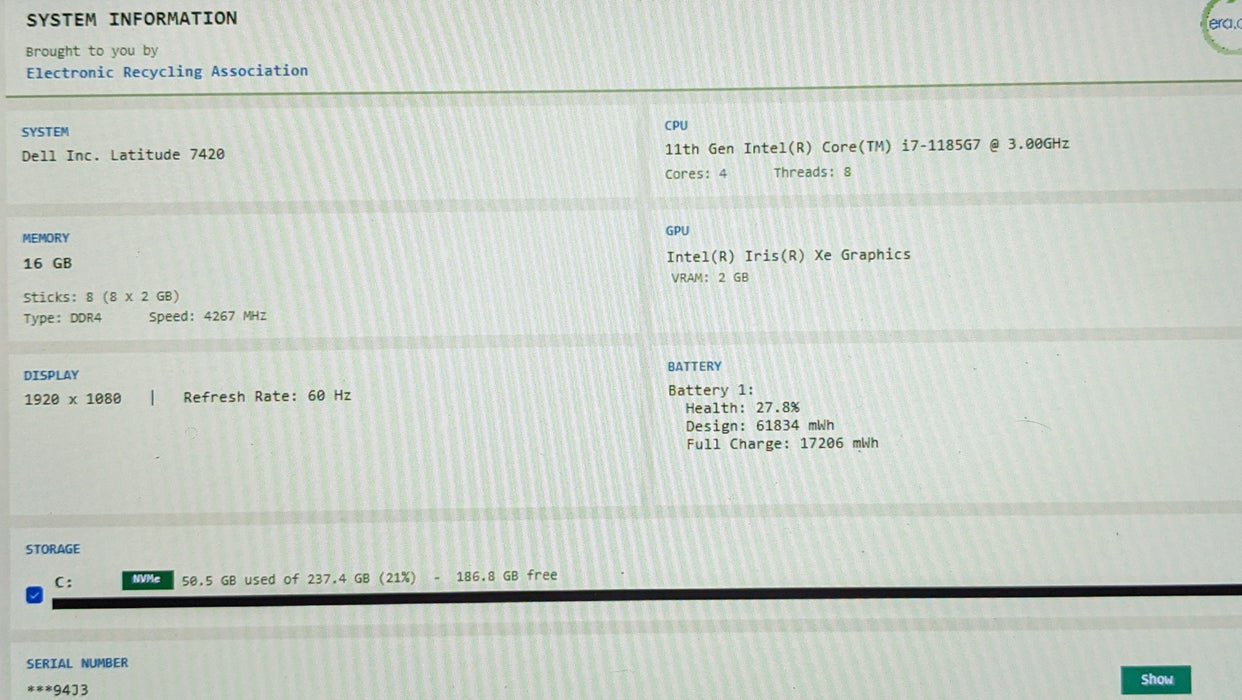
Task: Click the CPU section label
Action: tap(676, 126)
